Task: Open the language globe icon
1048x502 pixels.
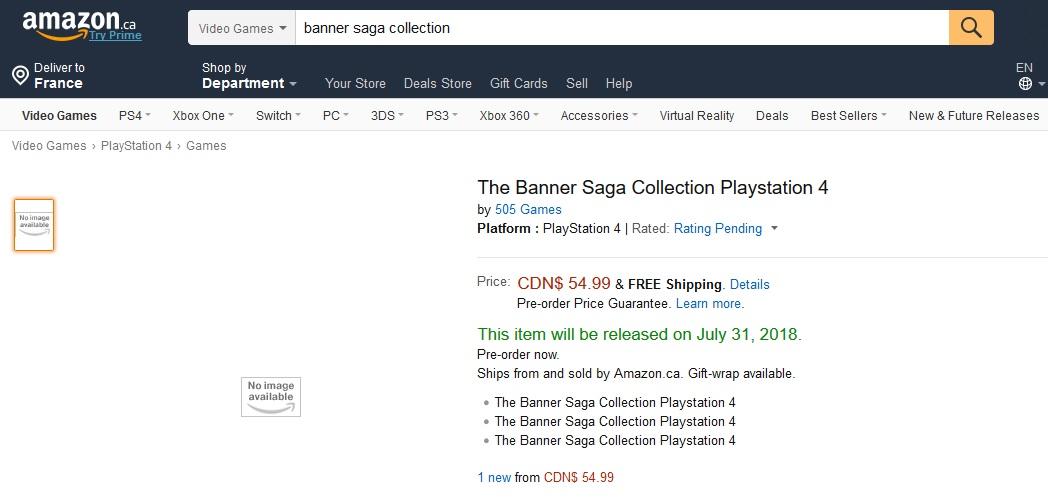Action: [x=1025, y=84]
